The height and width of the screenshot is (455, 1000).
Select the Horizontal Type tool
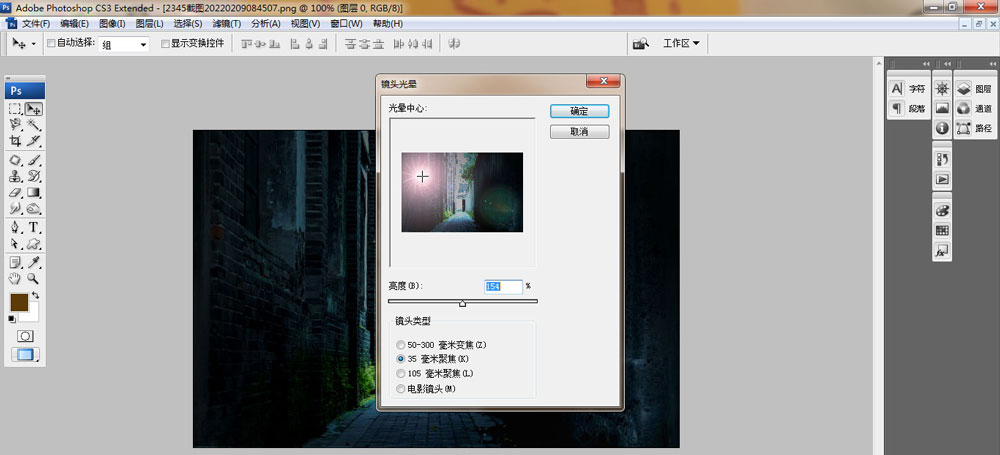point(34,228)
